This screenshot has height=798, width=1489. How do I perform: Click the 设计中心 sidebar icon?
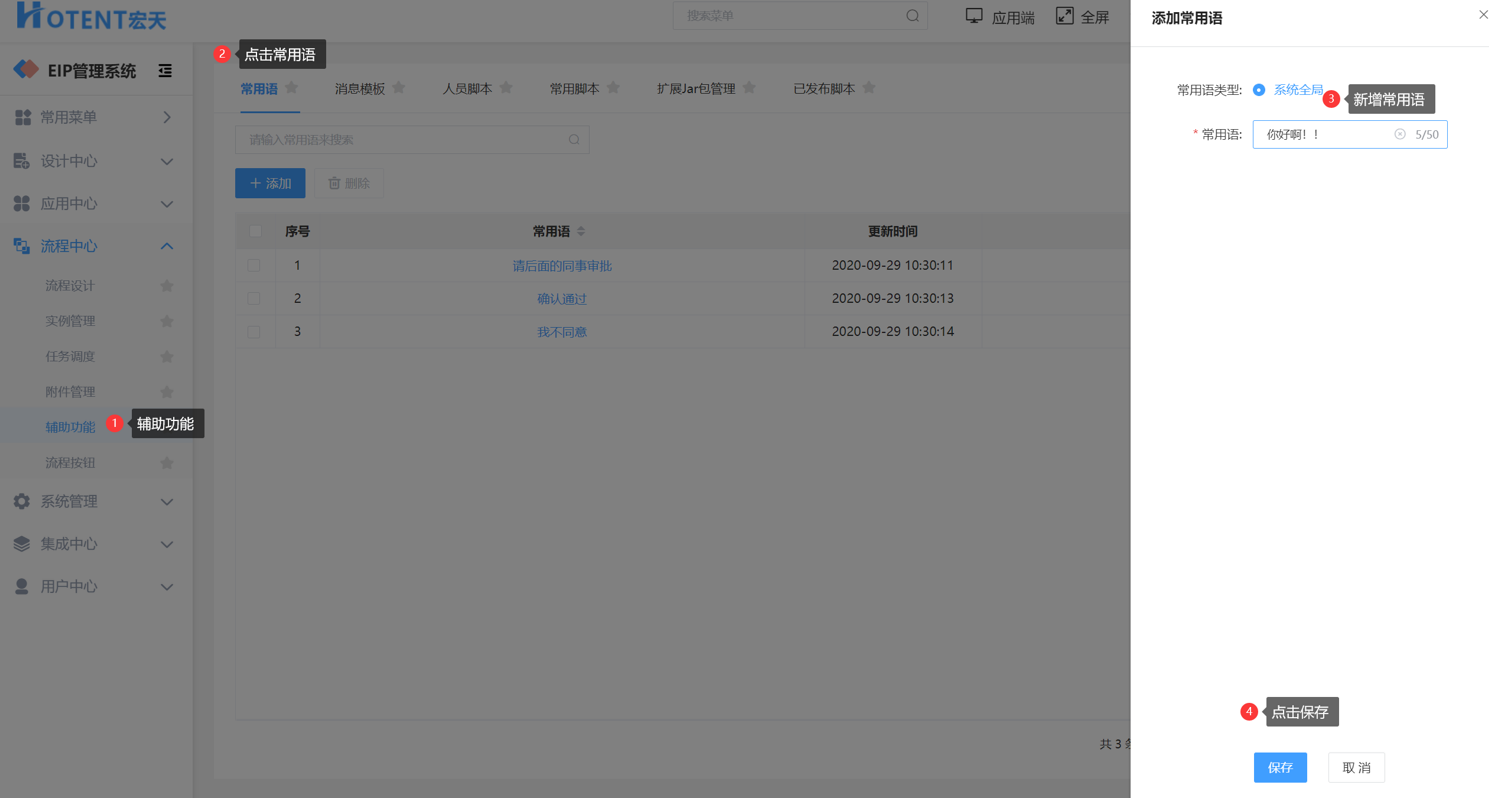tap(22, 161)
